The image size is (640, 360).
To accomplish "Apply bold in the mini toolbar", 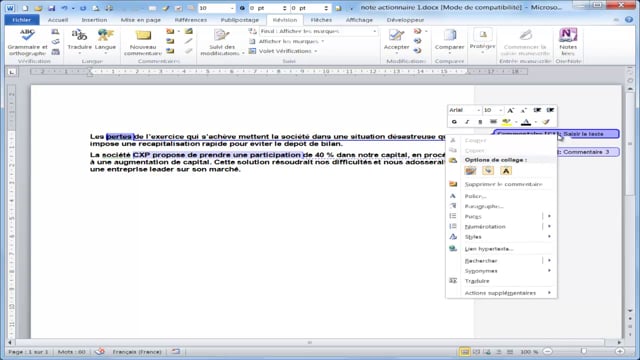I will tap(454, 122).
